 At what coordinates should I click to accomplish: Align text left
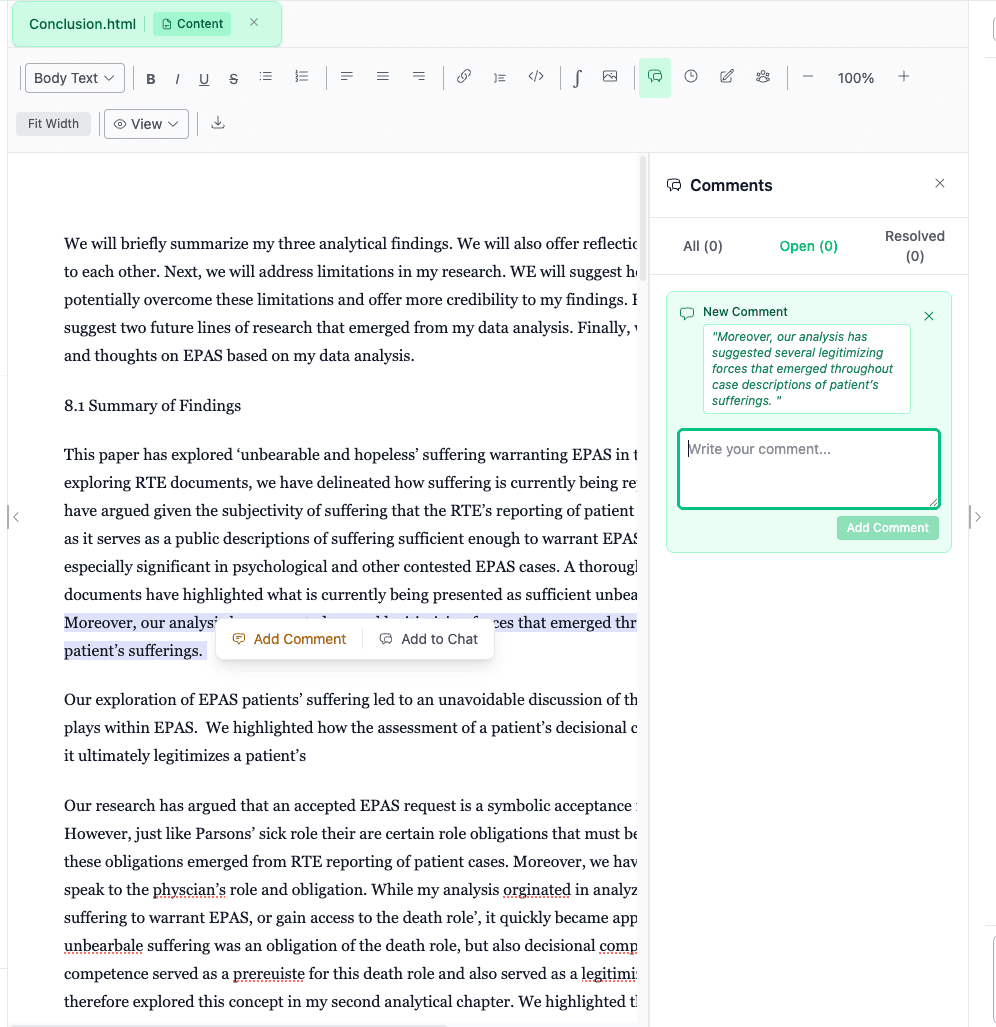[347, 77]
